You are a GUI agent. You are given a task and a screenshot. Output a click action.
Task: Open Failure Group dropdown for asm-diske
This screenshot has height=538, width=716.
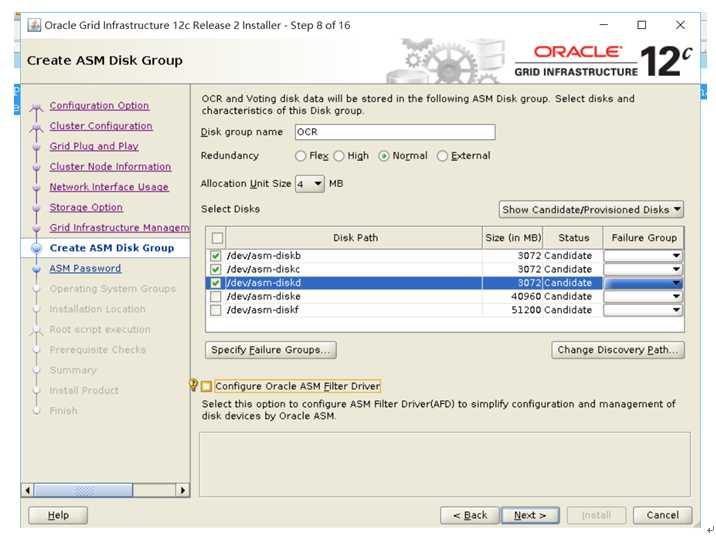[x=643, y=296]
